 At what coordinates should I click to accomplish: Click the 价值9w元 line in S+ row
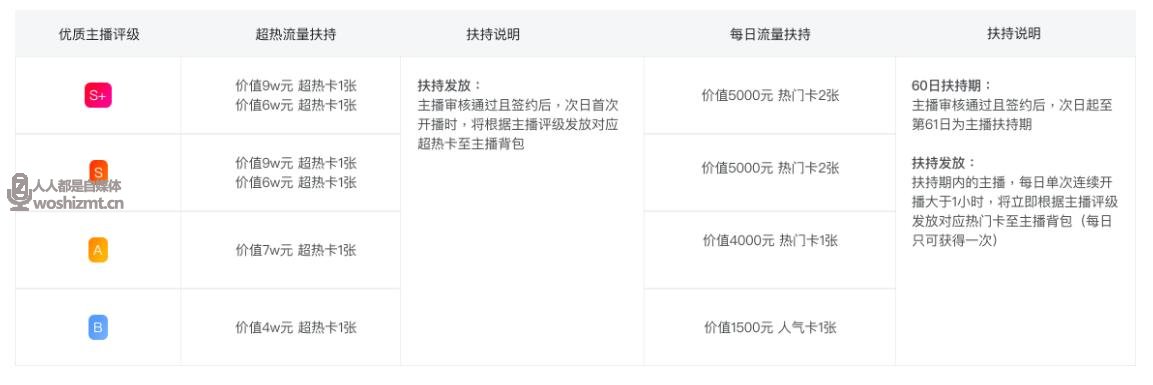click(296, 85)
